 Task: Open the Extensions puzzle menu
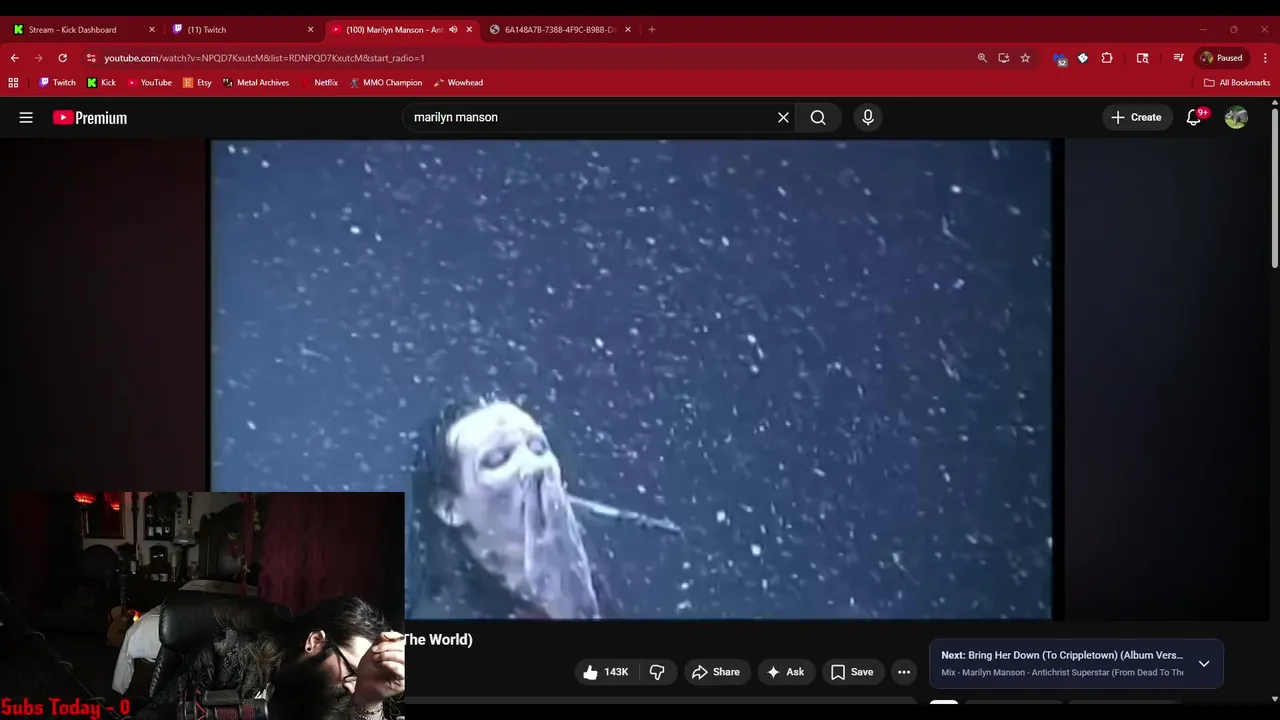pos(1107,58)
